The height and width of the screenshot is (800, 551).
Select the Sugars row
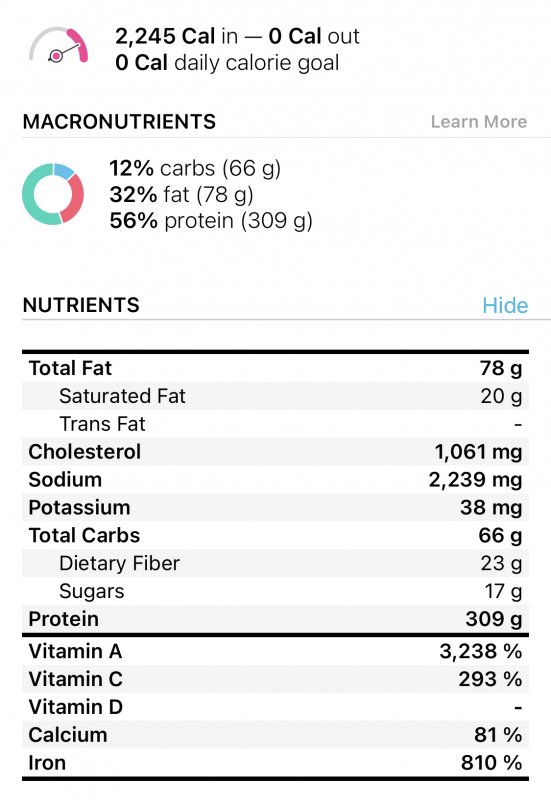point(276,591)
